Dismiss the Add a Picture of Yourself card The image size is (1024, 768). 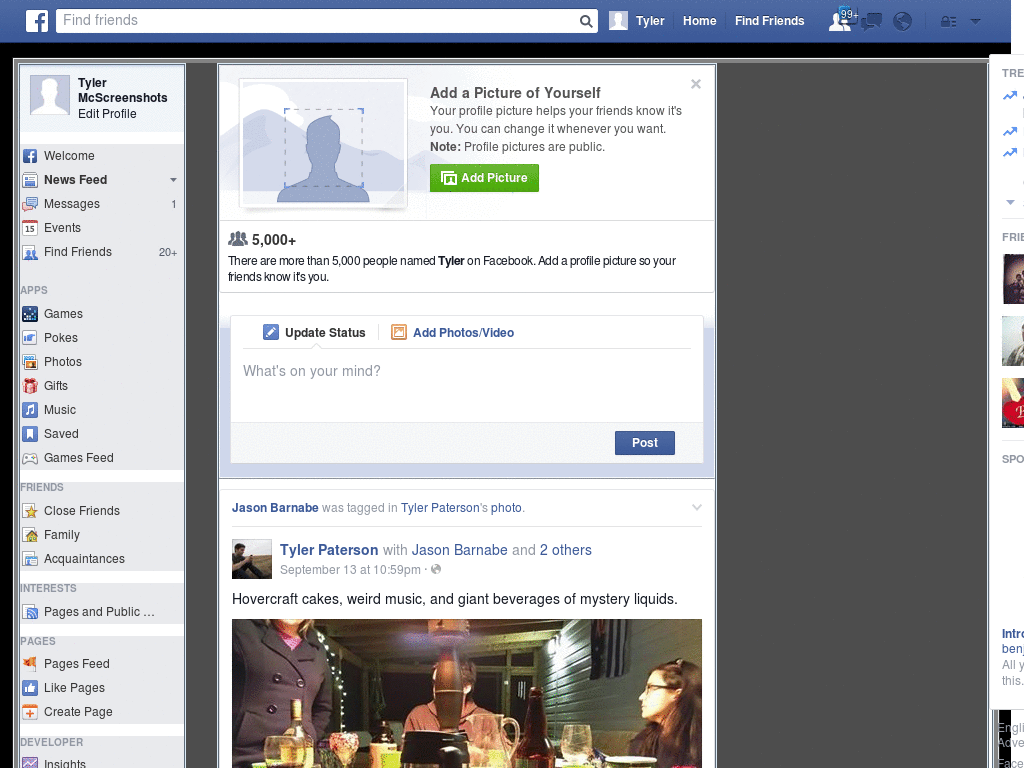point(696,84)
